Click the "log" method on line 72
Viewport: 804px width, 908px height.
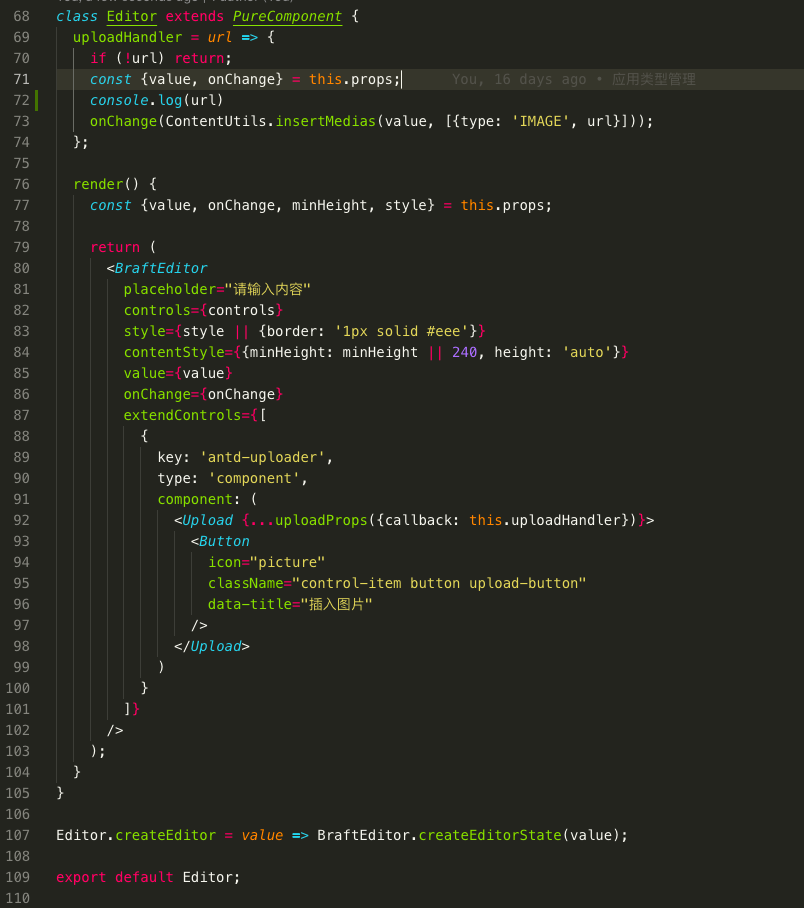coord(170,100)
